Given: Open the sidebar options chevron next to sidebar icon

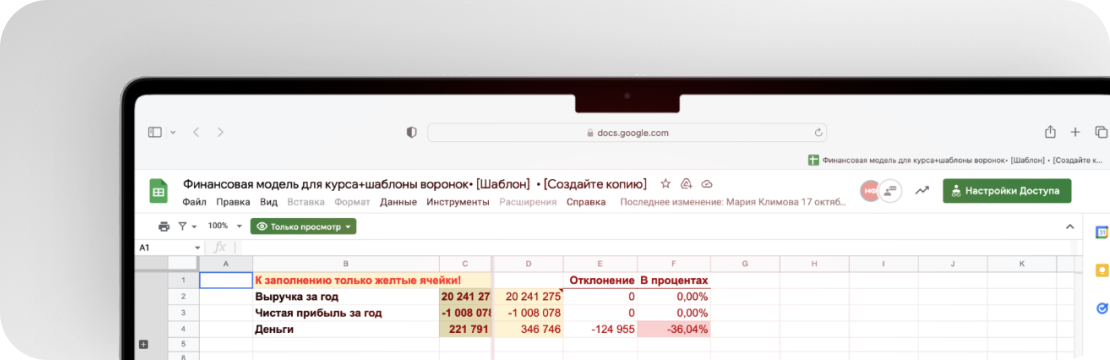Looking at the screenshot, I should [x=173, y=132].
